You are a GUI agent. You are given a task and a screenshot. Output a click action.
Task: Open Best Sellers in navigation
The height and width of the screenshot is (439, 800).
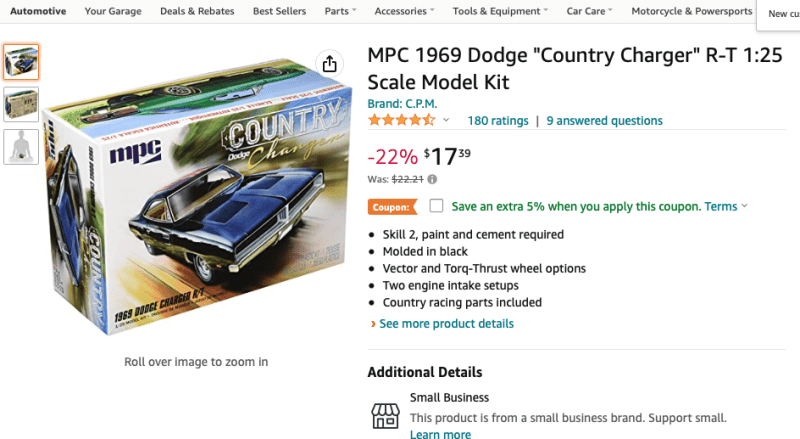(280, 11)
